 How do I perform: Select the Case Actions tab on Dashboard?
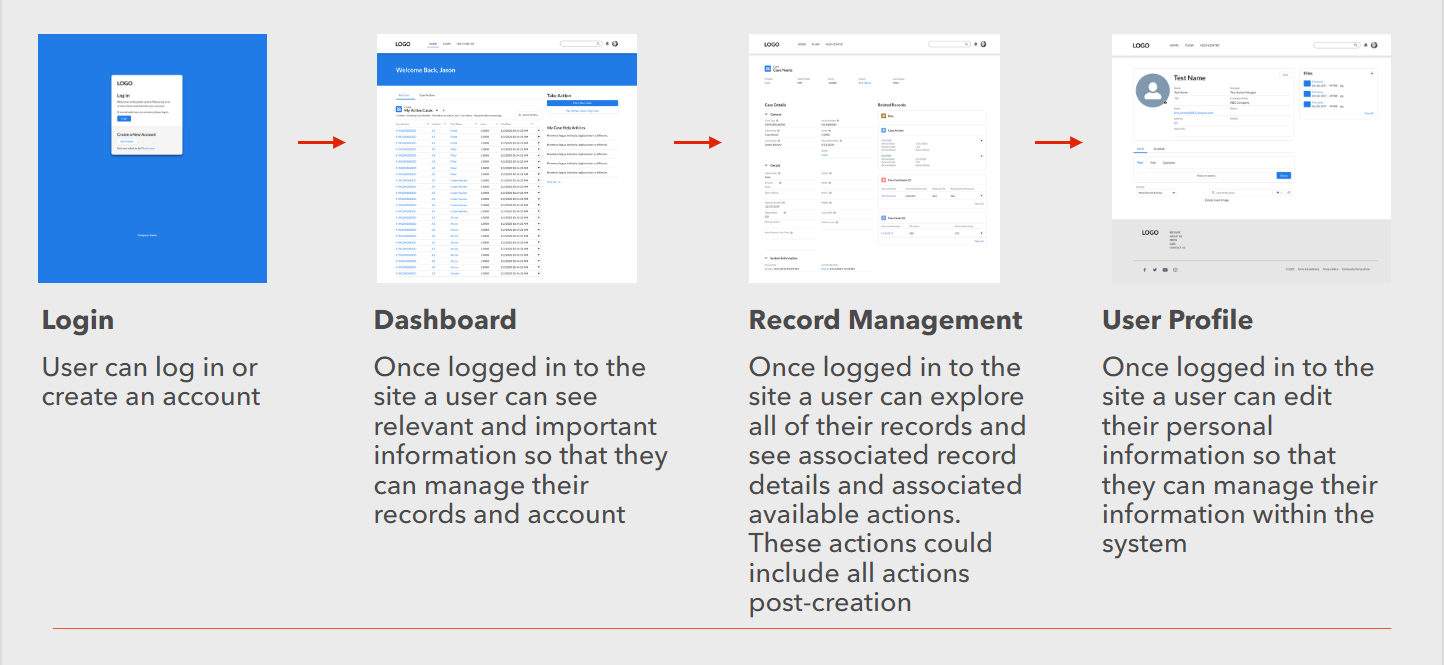[427, 95]
